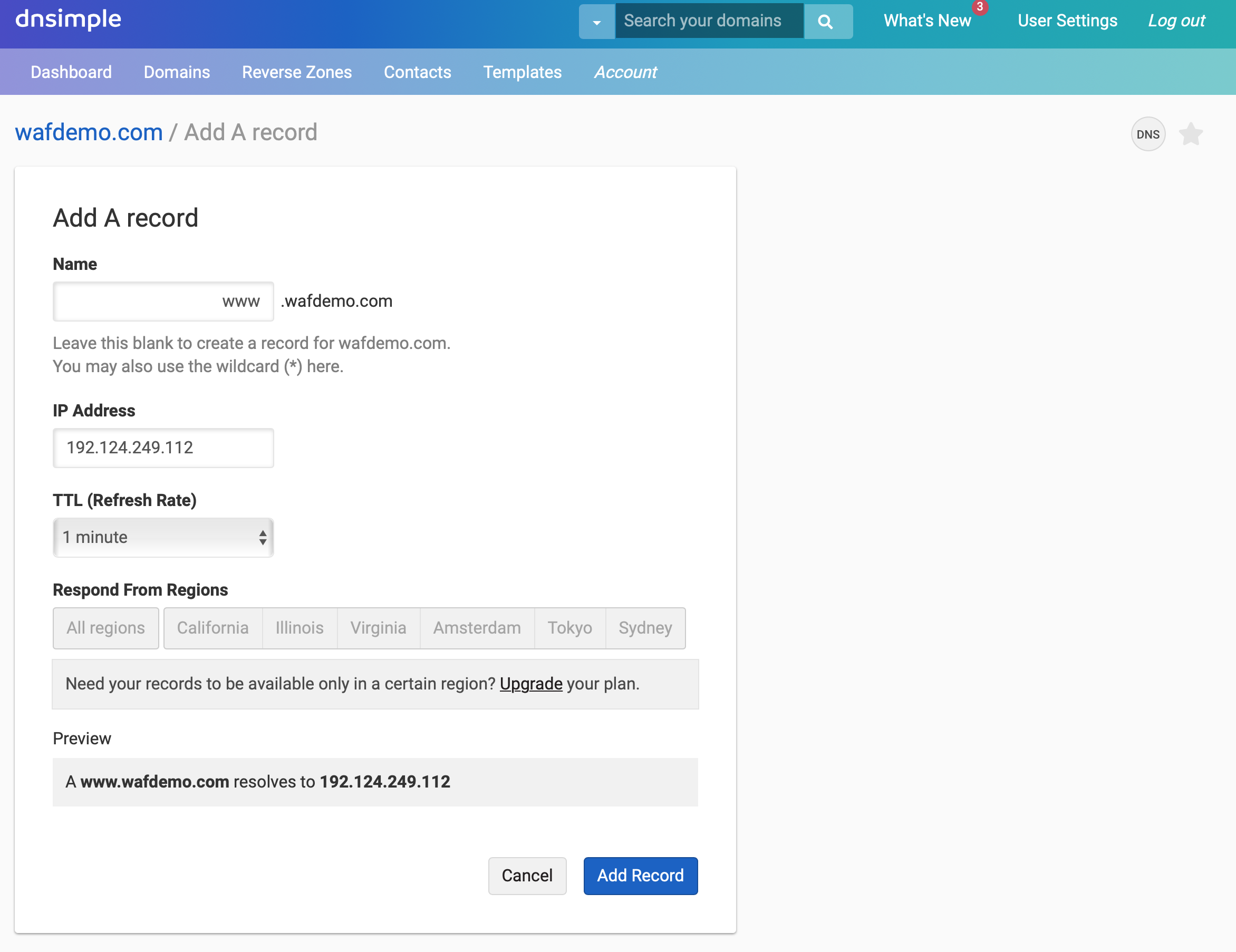Toggle the Tokyo region

[569, 627]
